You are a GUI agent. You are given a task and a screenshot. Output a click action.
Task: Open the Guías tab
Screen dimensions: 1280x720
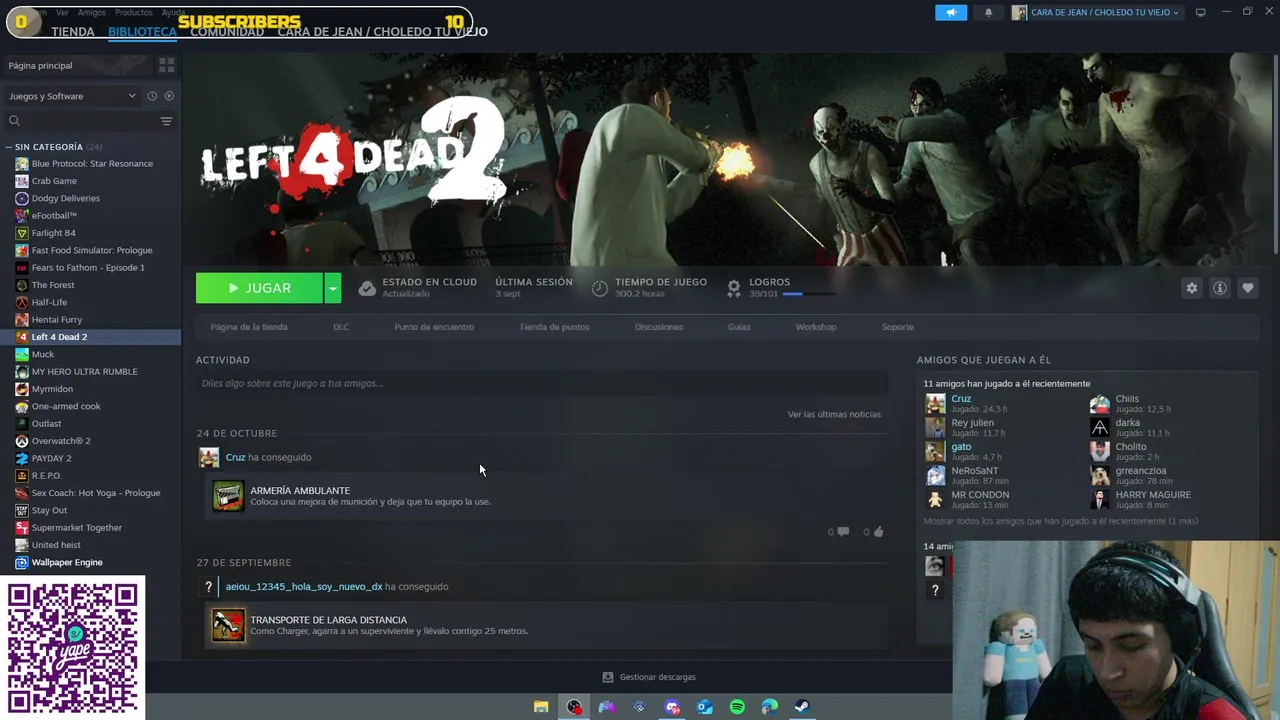tap(739, 327)
